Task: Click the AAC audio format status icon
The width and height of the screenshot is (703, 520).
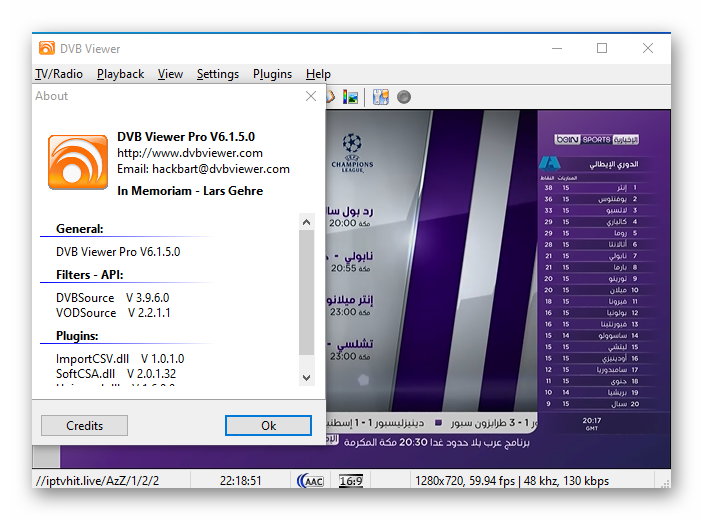Action: (x=310, y=481)
